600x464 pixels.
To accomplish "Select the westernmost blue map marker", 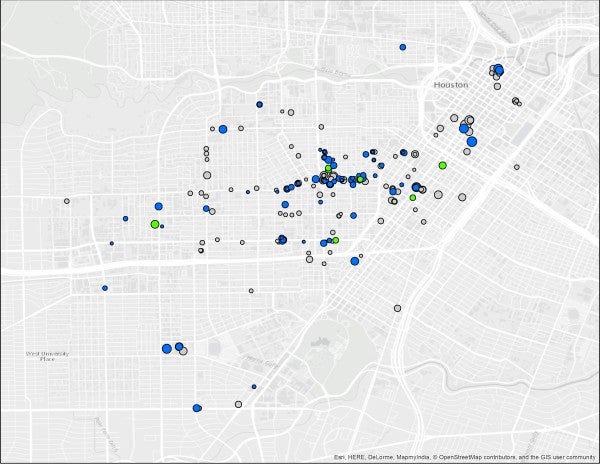I will 105,288.
